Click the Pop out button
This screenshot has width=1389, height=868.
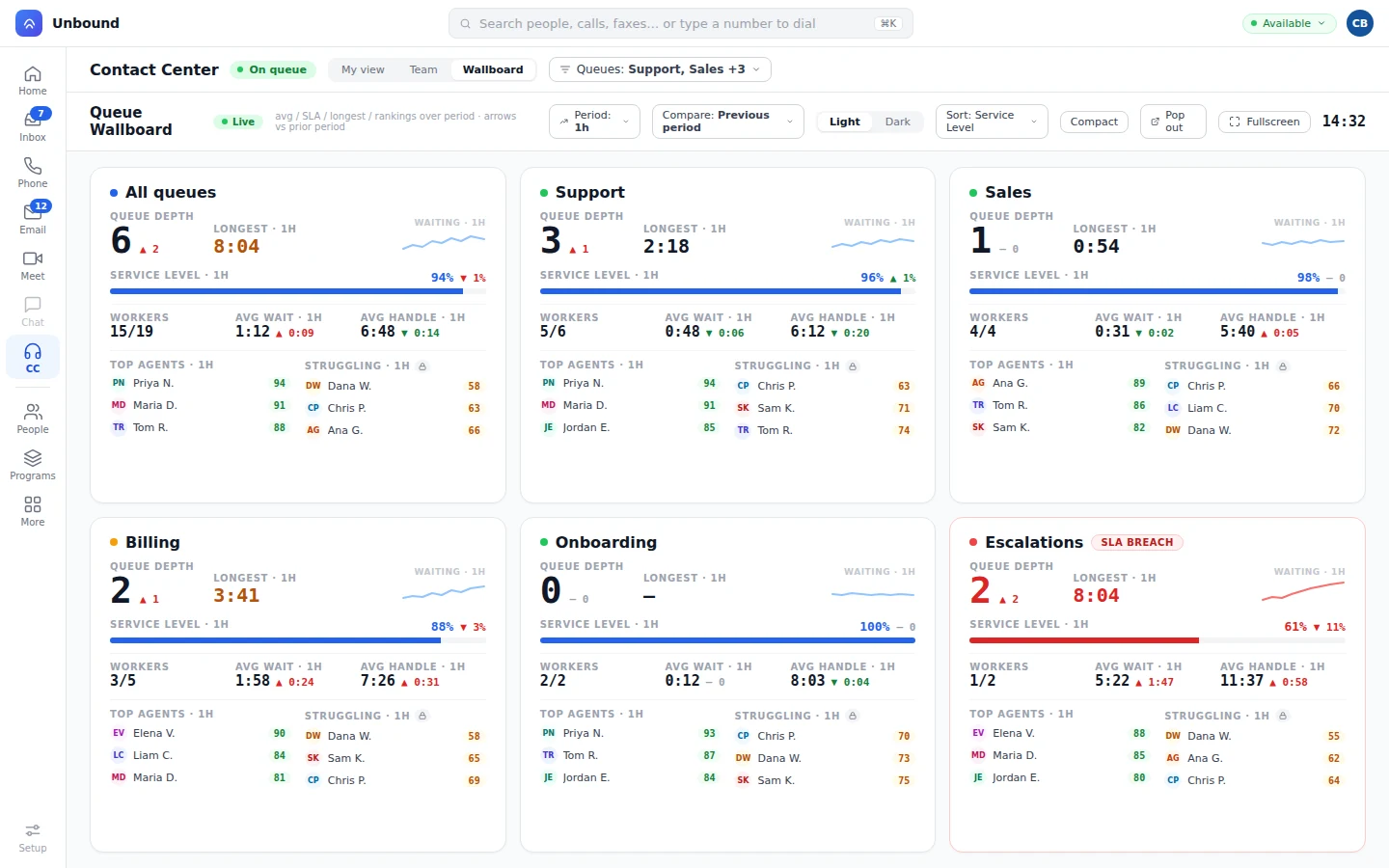(1173, 122)
